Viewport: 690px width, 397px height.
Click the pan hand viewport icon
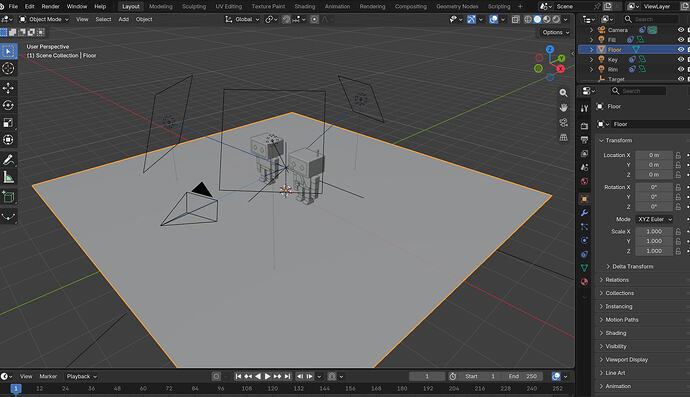tap(563, 108)
